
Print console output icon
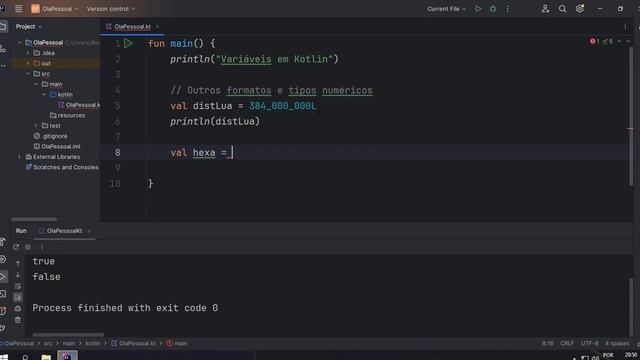pyautogui.click(x=18, y=309)
